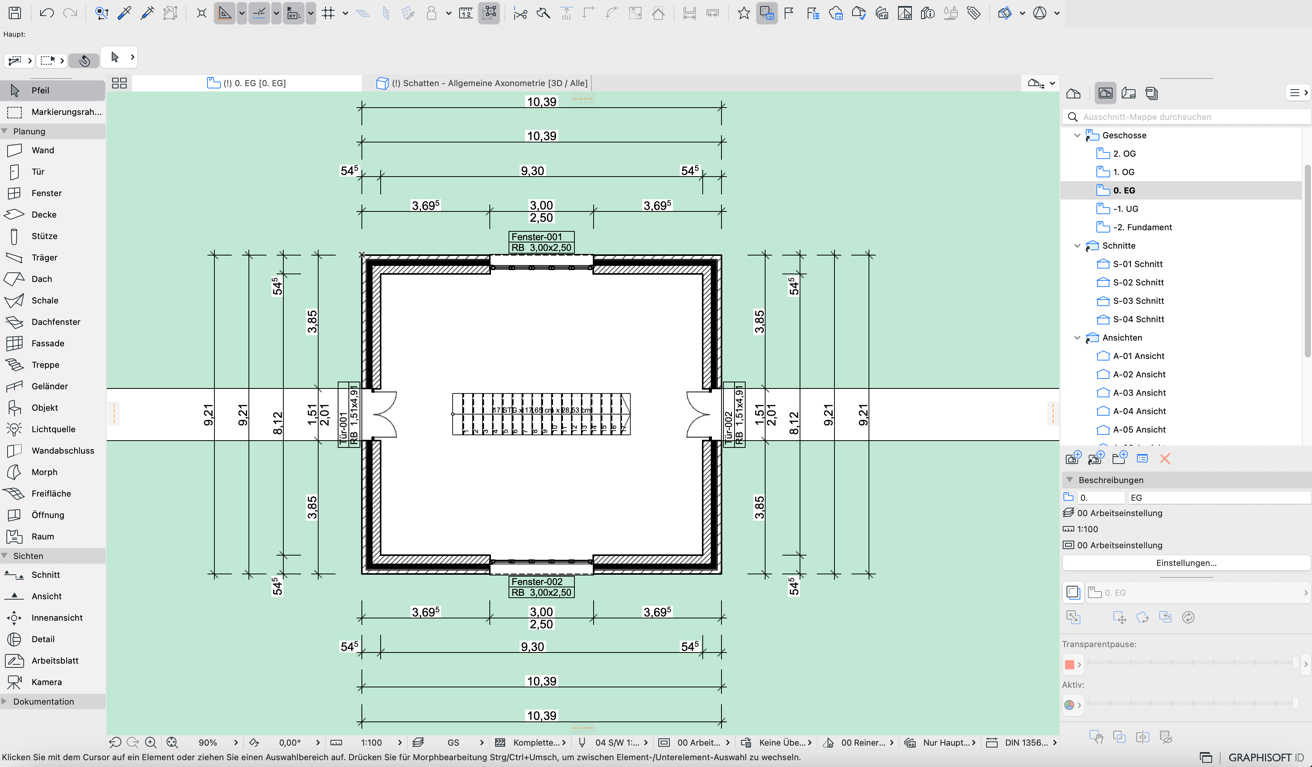Switch navigator to Layoutbuch icon
Image resolution: width=1312 pixels, height=767 pixels.
(x=1128, y=93)
